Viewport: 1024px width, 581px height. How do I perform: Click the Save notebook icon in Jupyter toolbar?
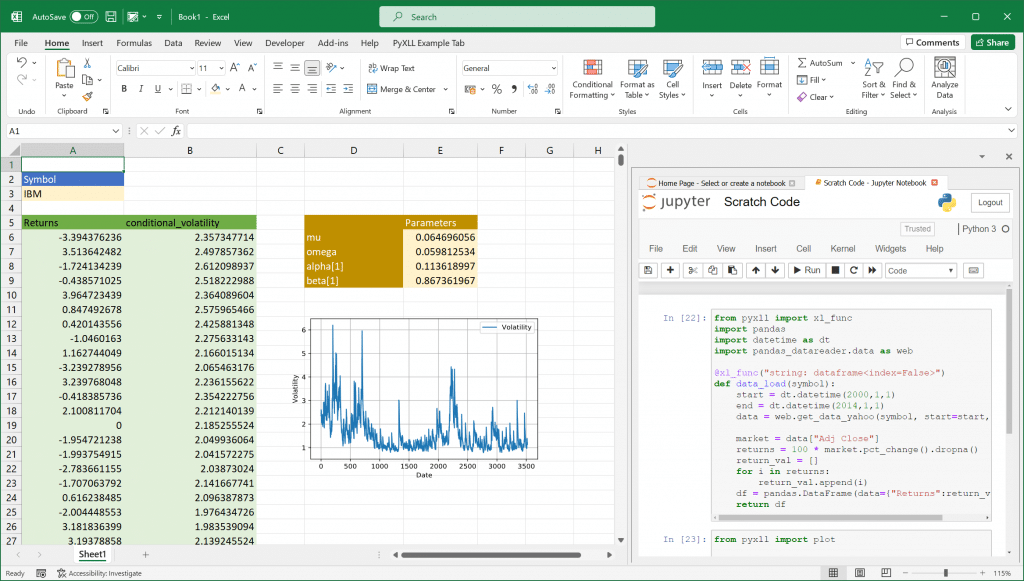click(648, 270)
